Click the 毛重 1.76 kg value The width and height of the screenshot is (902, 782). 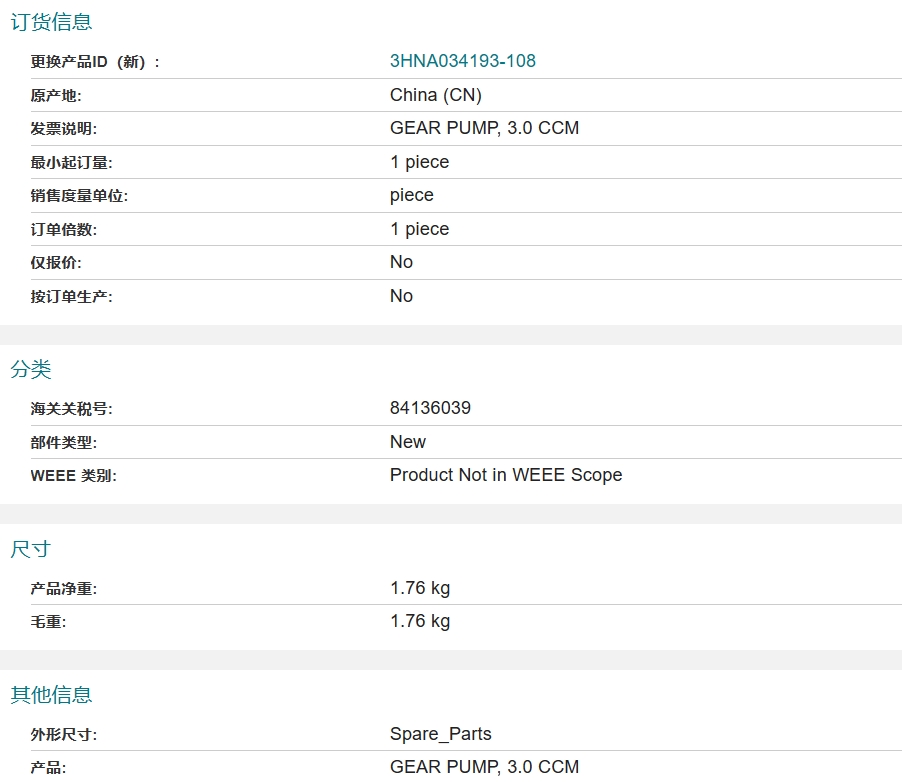click(420, 621)
